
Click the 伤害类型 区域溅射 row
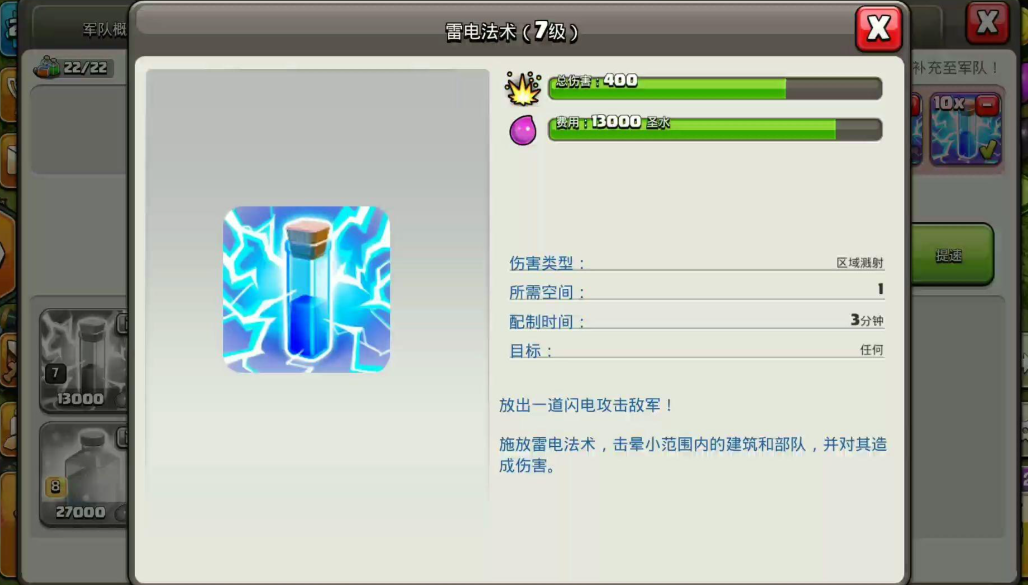[x=696, y=262]
